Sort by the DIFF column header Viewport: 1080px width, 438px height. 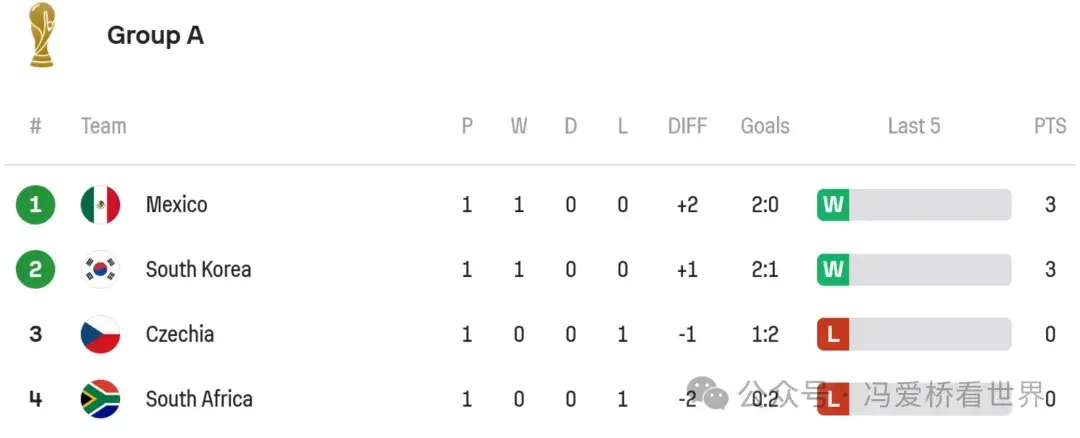tap(687, 126)
